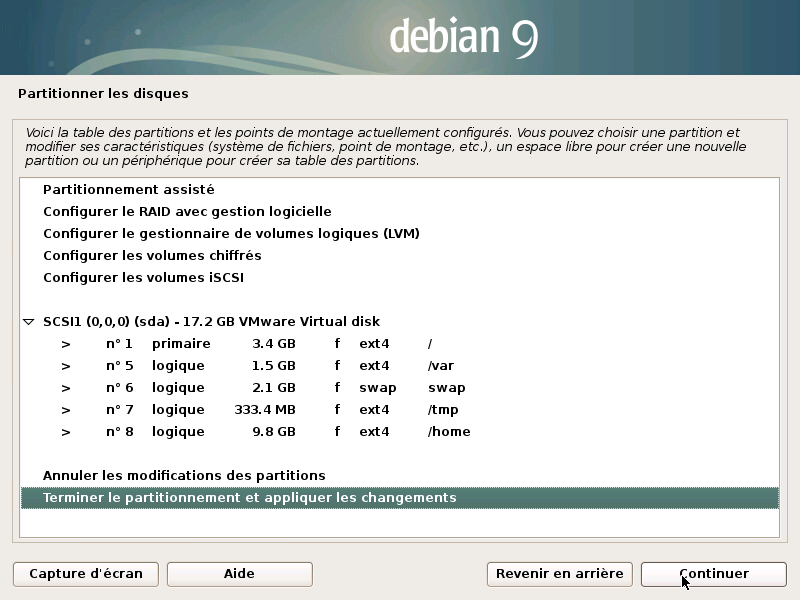Click the arrow marker of partition n° 6

tap(66, 388)
